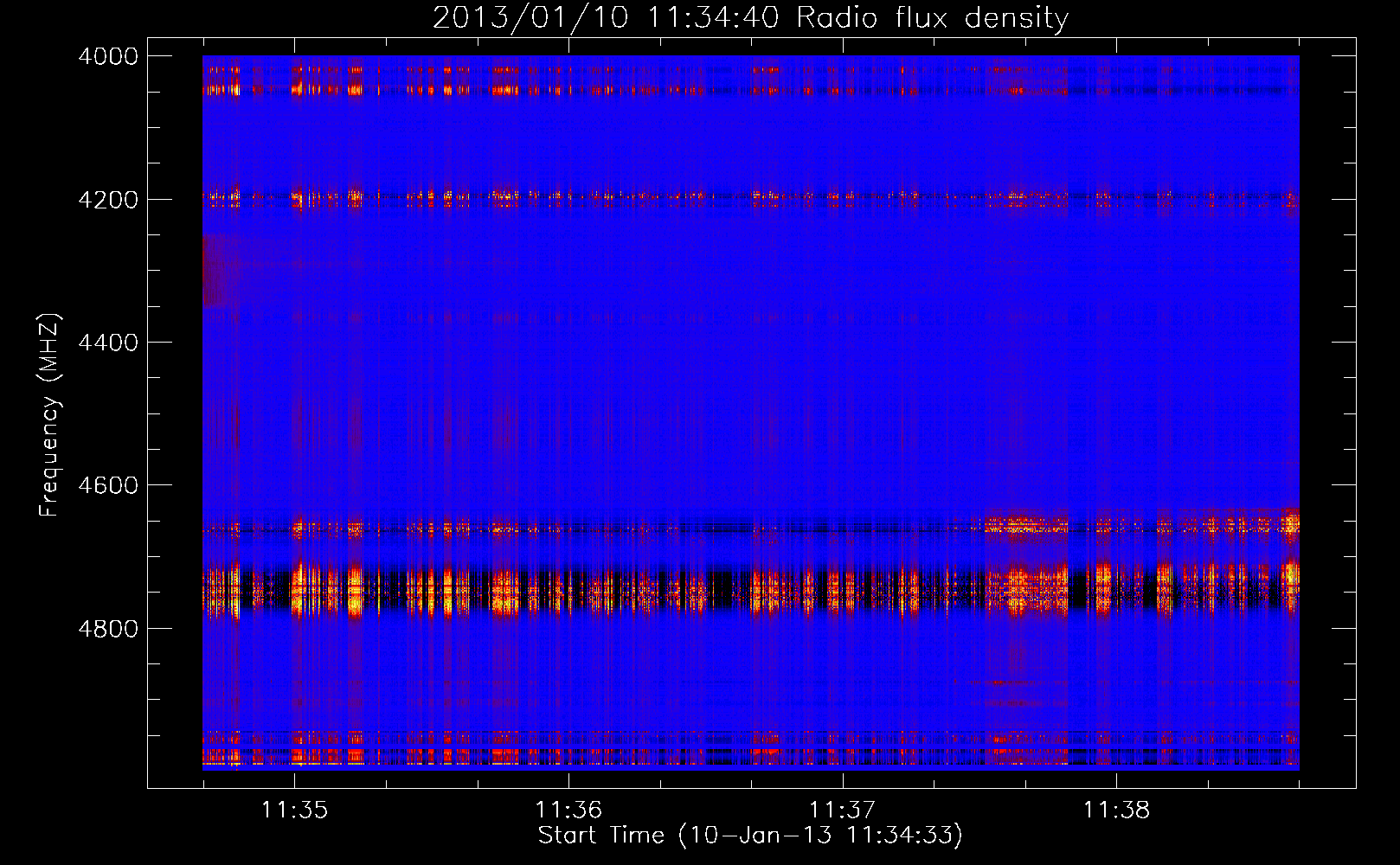Click the 4000 frequency axis label
This screenshot has width=1400, height=865.
click(x=108, y=56)
